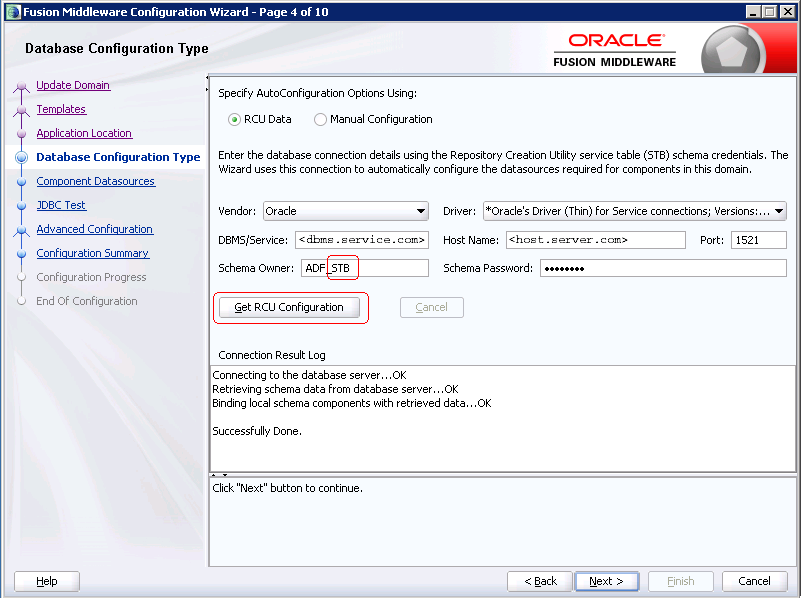Click the Connection Result Log heading

click(x=272, y=355)
